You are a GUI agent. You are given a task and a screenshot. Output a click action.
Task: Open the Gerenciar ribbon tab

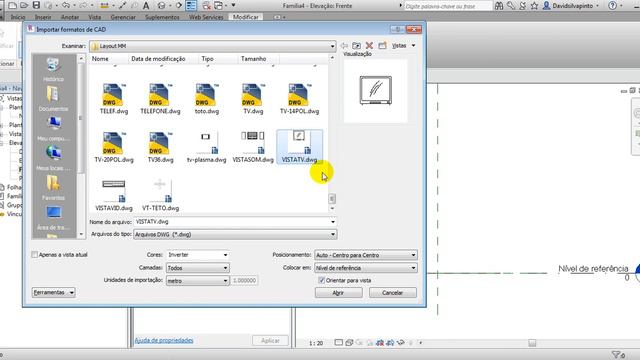pyautogui.click(x=123, y=17)
